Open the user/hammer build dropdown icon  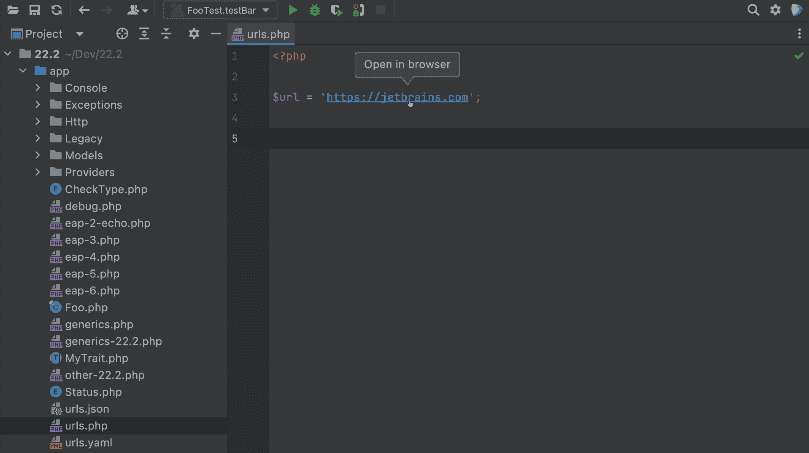[x=137, y=10]
